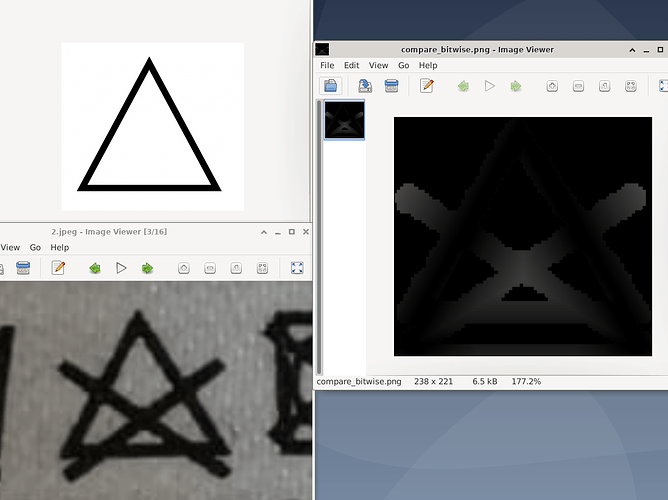Image resolution: width=668 pixels, height=500 pixels.
Task: Roll up 2.jpeg window with arrow button
Action: coord(264,232)
